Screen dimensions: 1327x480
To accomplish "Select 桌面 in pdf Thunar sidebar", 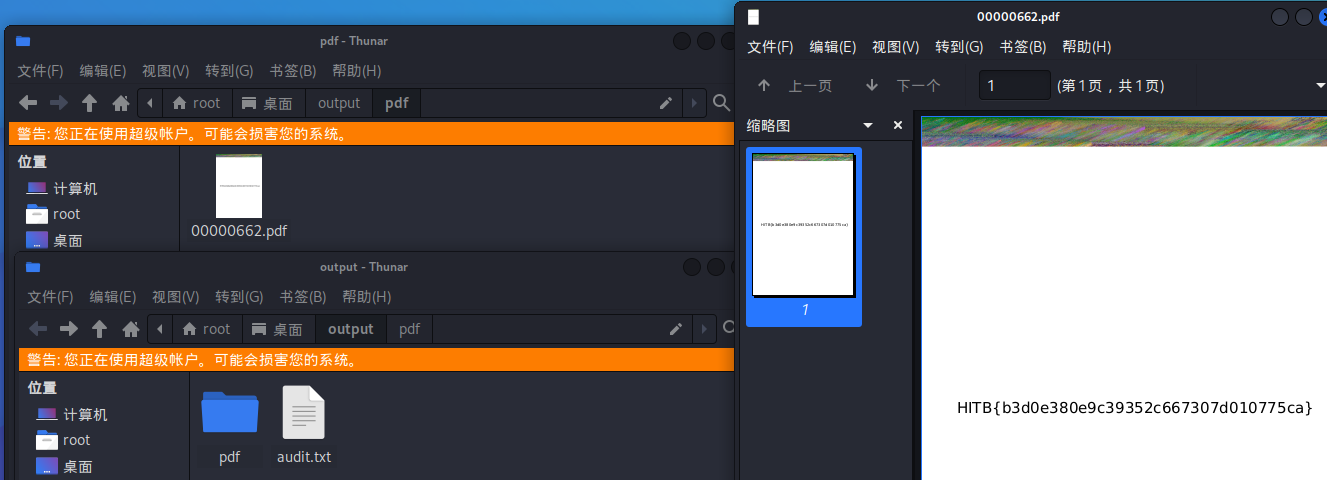I will click(55, 240).
